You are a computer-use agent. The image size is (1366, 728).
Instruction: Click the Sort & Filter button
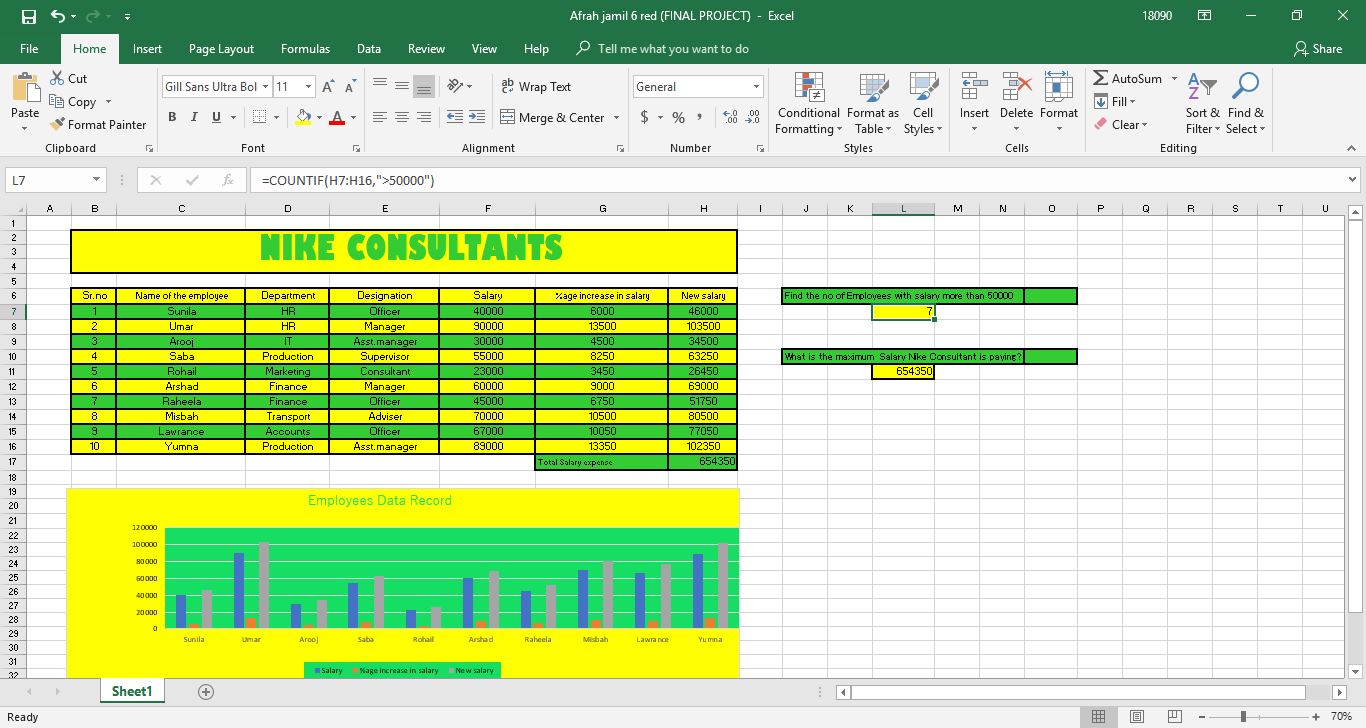[x=1202, y=105]
